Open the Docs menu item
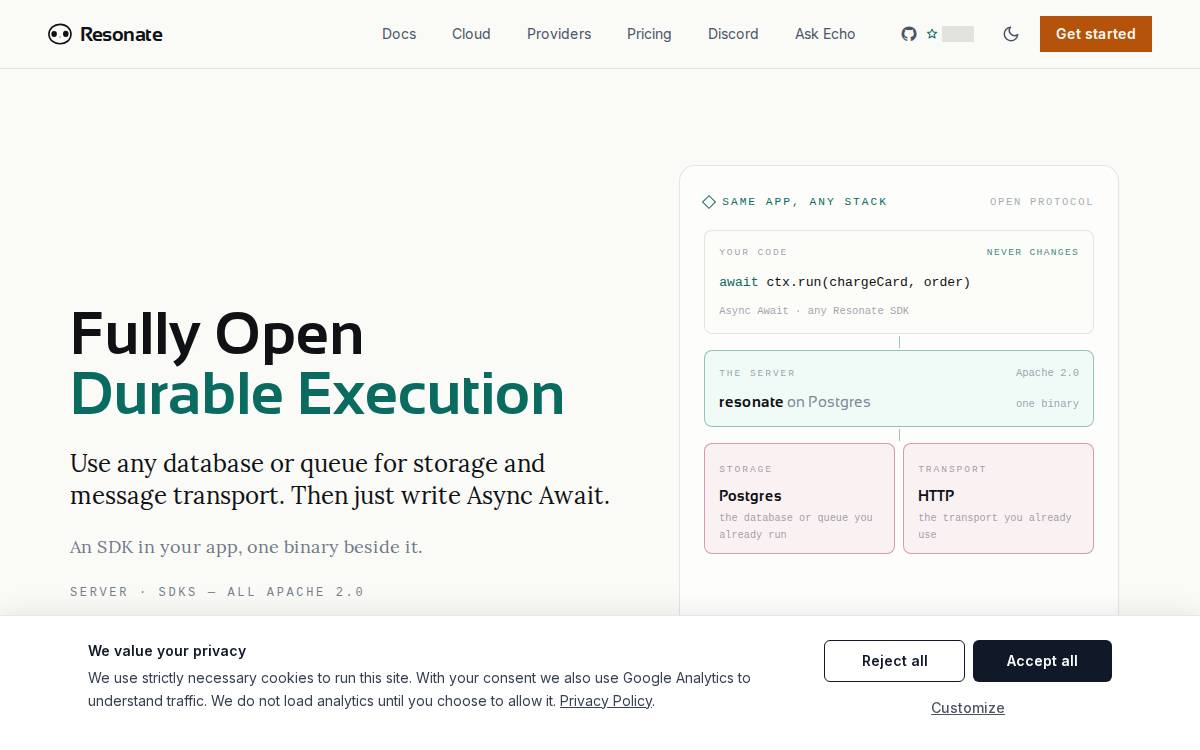Viewport: 1200px width, 750px height. click(x=399, y=34)
